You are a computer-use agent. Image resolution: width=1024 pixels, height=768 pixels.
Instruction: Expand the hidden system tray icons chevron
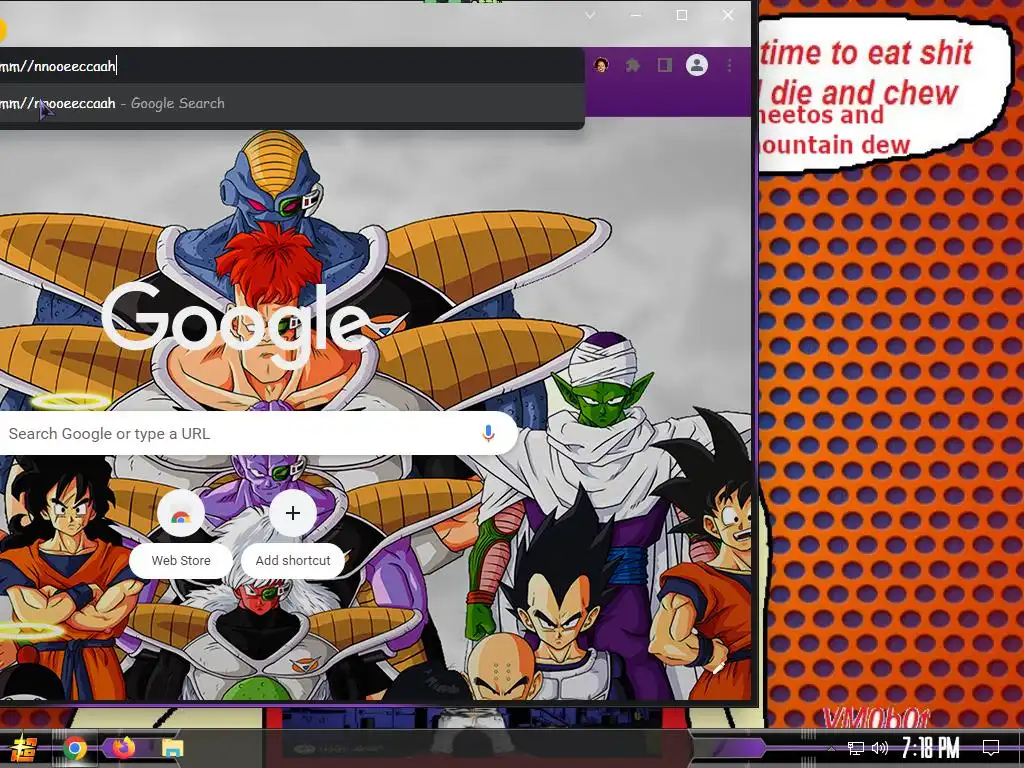[831, 748]
